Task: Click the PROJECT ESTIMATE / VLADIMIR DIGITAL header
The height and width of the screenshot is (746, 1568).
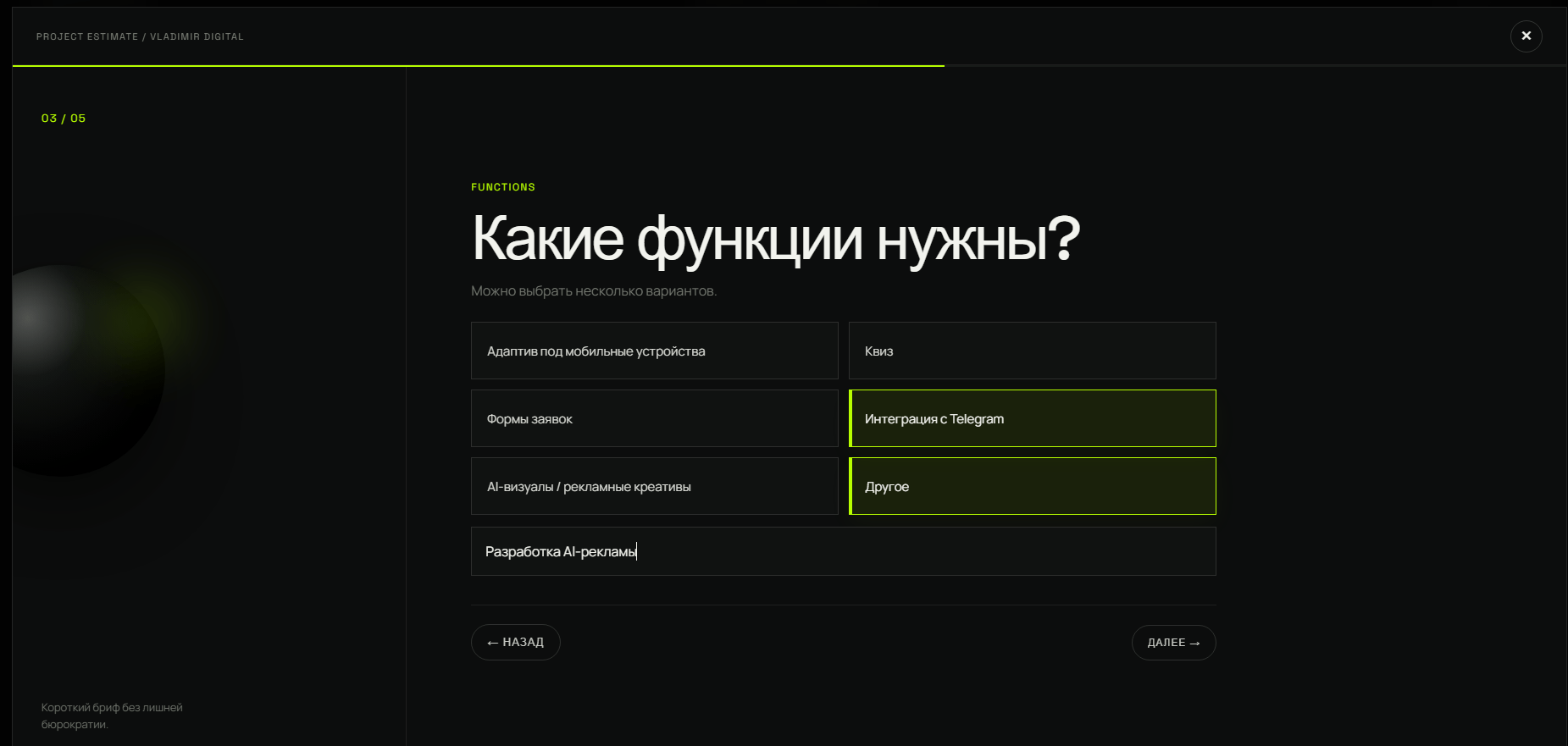Action: pos(140,36)
